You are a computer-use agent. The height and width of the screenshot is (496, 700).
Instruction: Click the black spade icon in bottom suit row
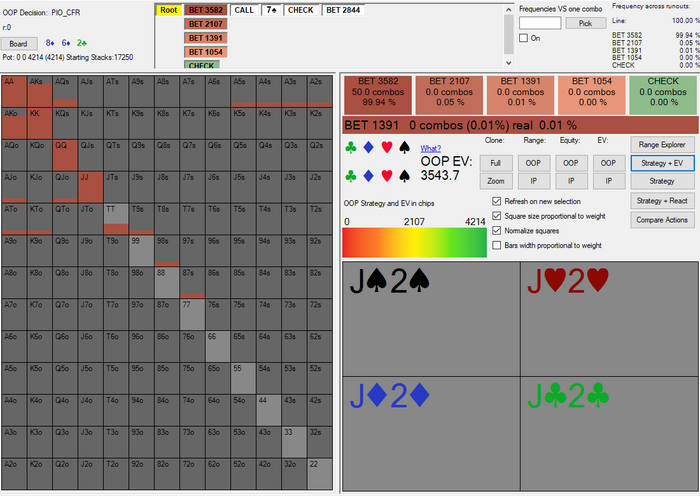click(x=404, y=176)
